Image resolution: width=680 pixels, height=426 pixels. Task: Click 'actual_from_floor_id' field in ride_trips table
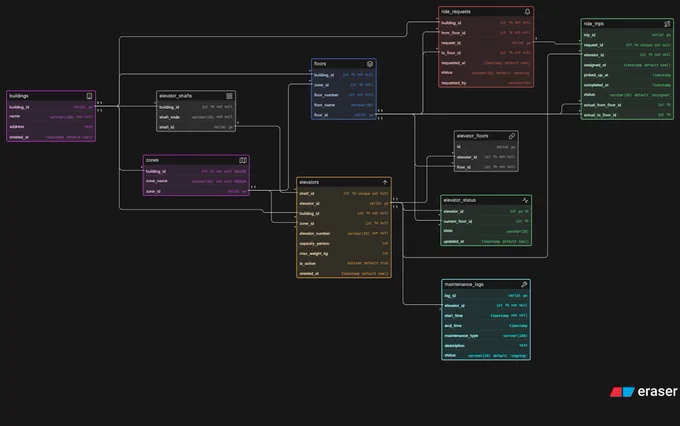pos(627,105)
